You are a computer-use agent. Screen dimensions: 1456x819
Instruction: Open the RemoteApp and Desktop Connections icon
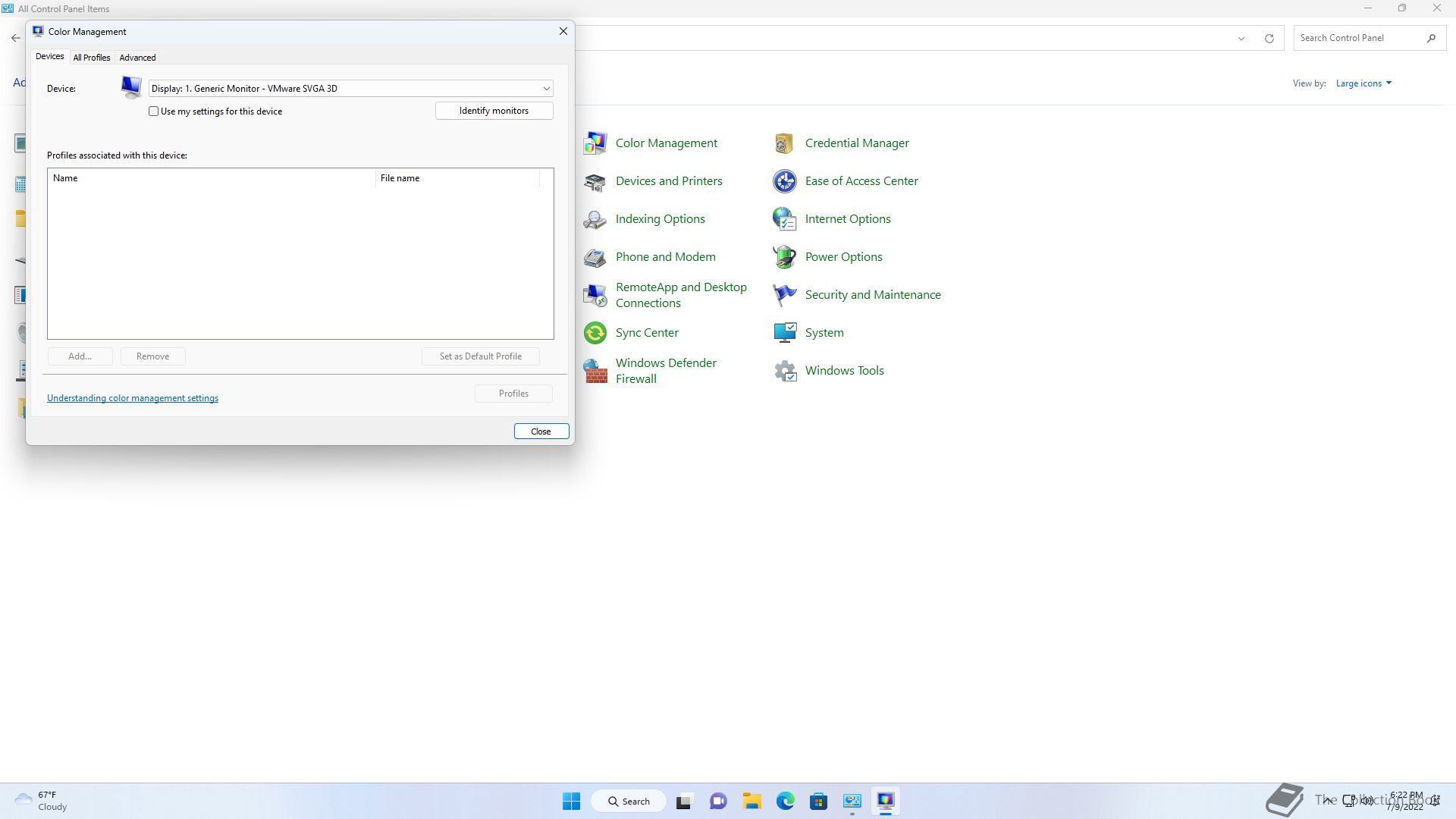[595, 295]
